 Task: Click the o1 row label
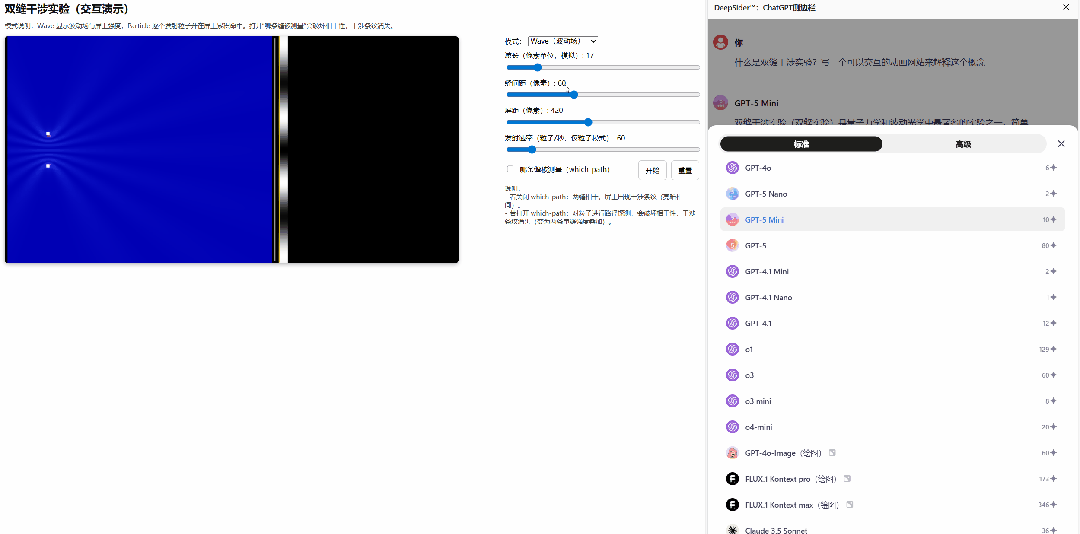(749, 349)
